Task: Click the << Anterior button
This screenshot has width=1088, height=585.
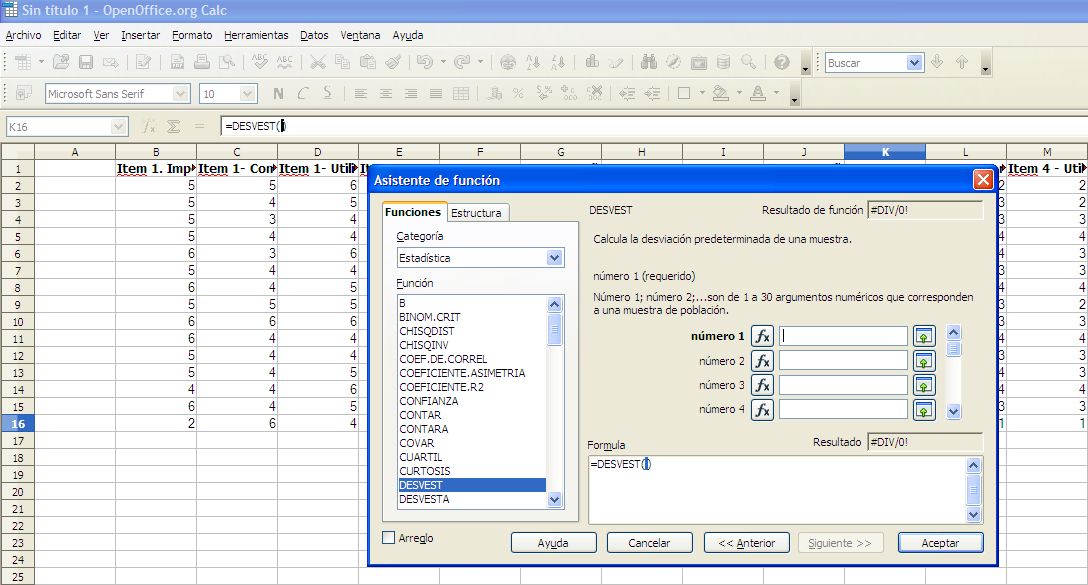Action: click(x=747, y=543)
